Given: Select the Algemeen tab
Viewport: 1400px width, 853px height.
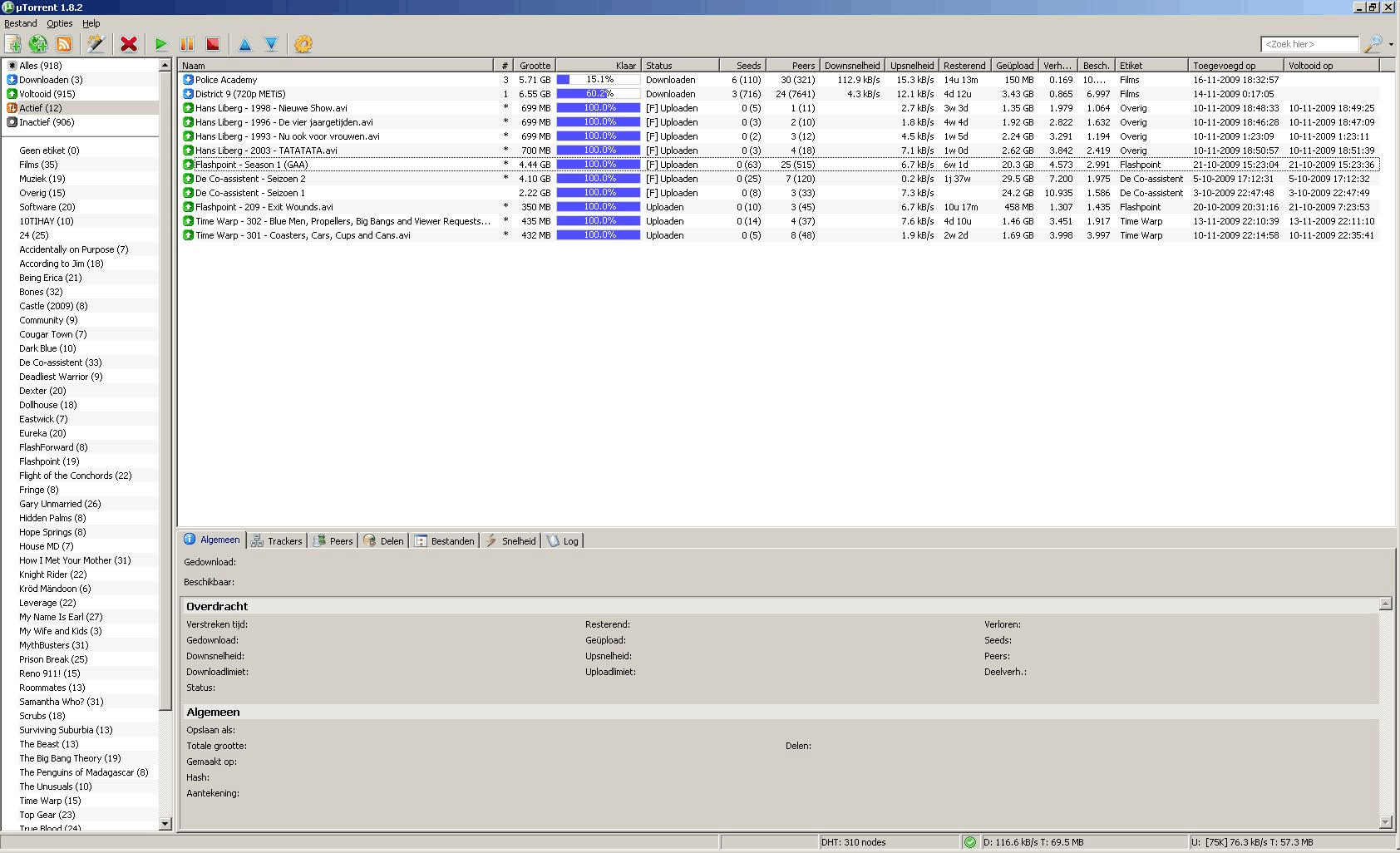Looking at the screenshot, I should coord(212,540).
